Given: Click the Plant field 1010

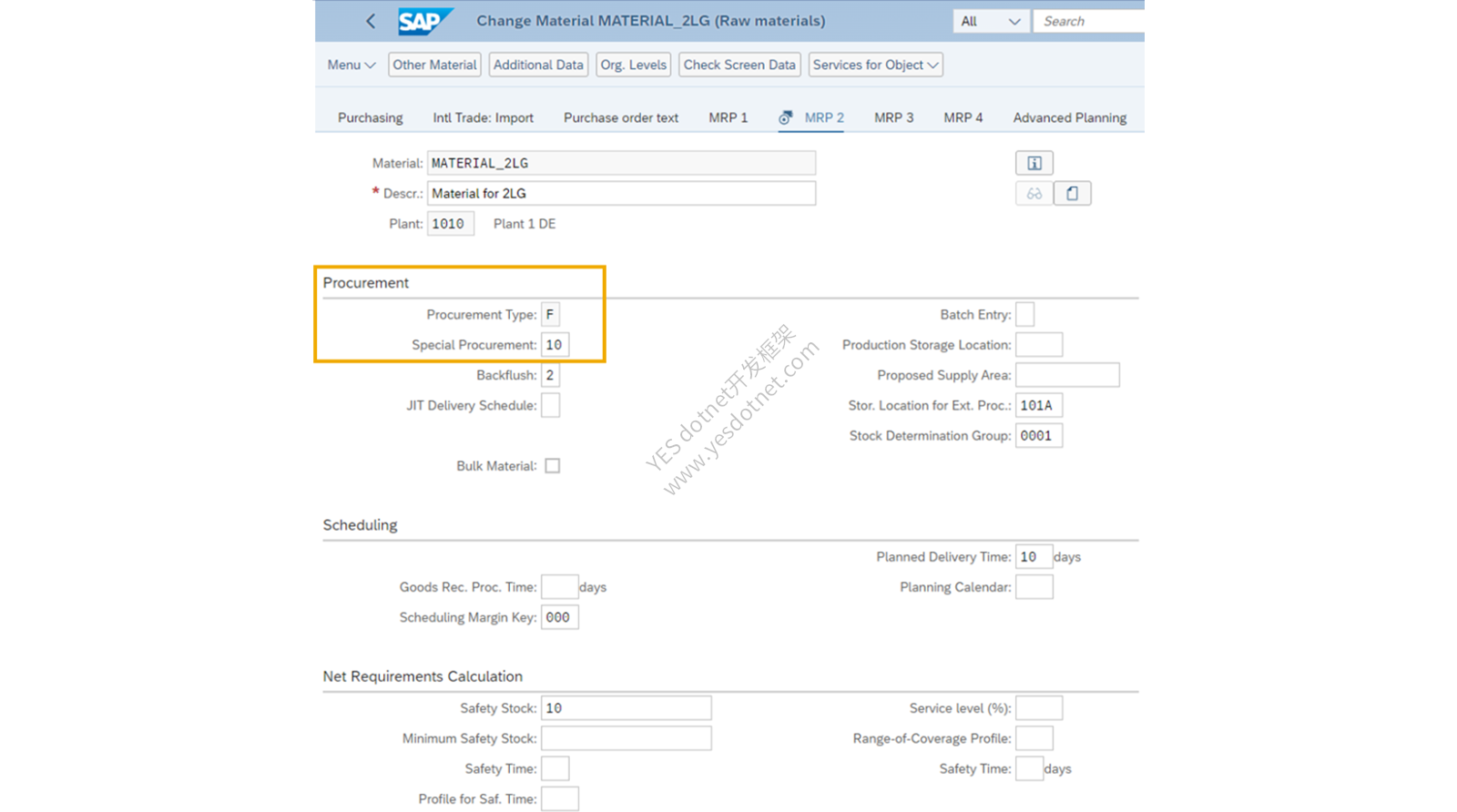Looking at the screenshot, I should tap(450, 224).
